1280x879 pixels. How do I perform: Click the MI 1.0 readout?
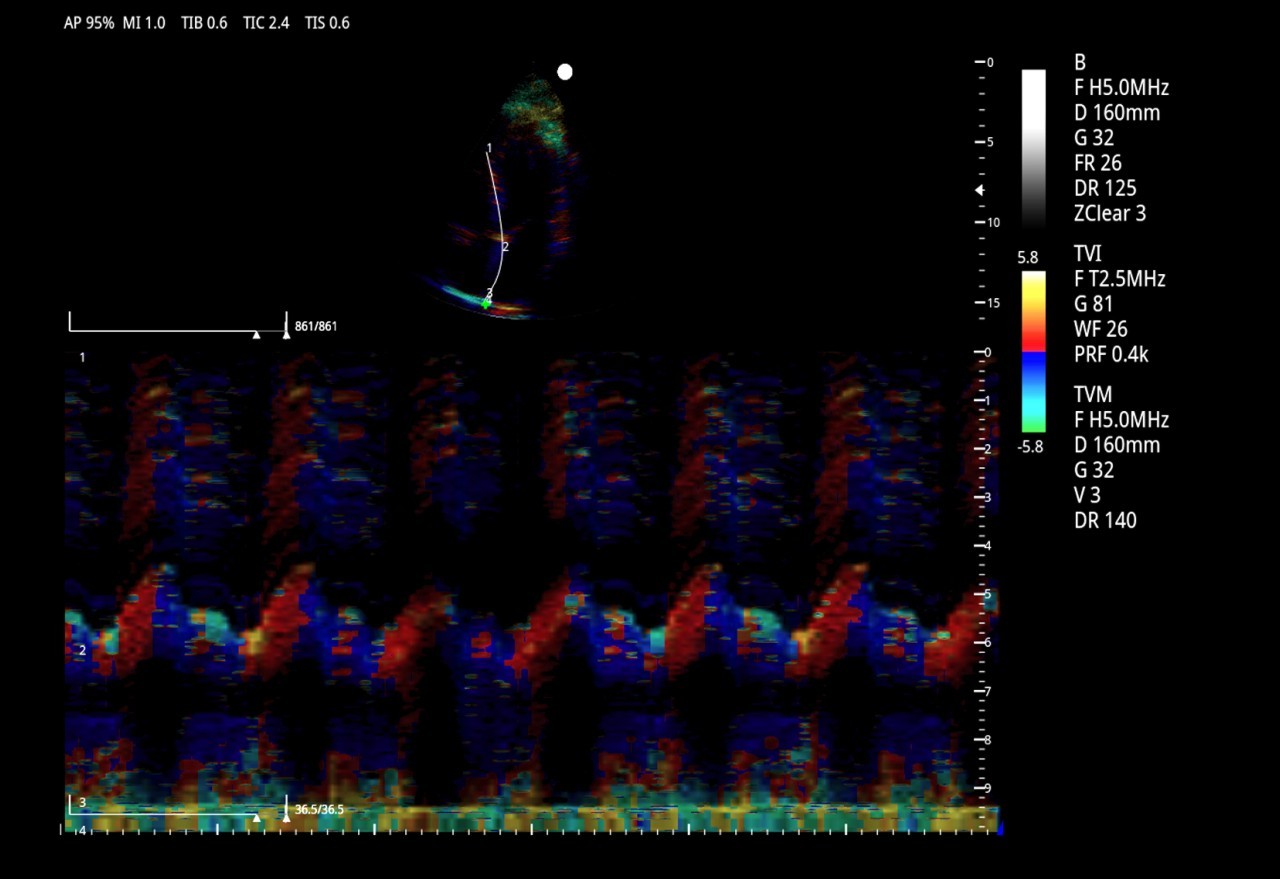(144, 22)
